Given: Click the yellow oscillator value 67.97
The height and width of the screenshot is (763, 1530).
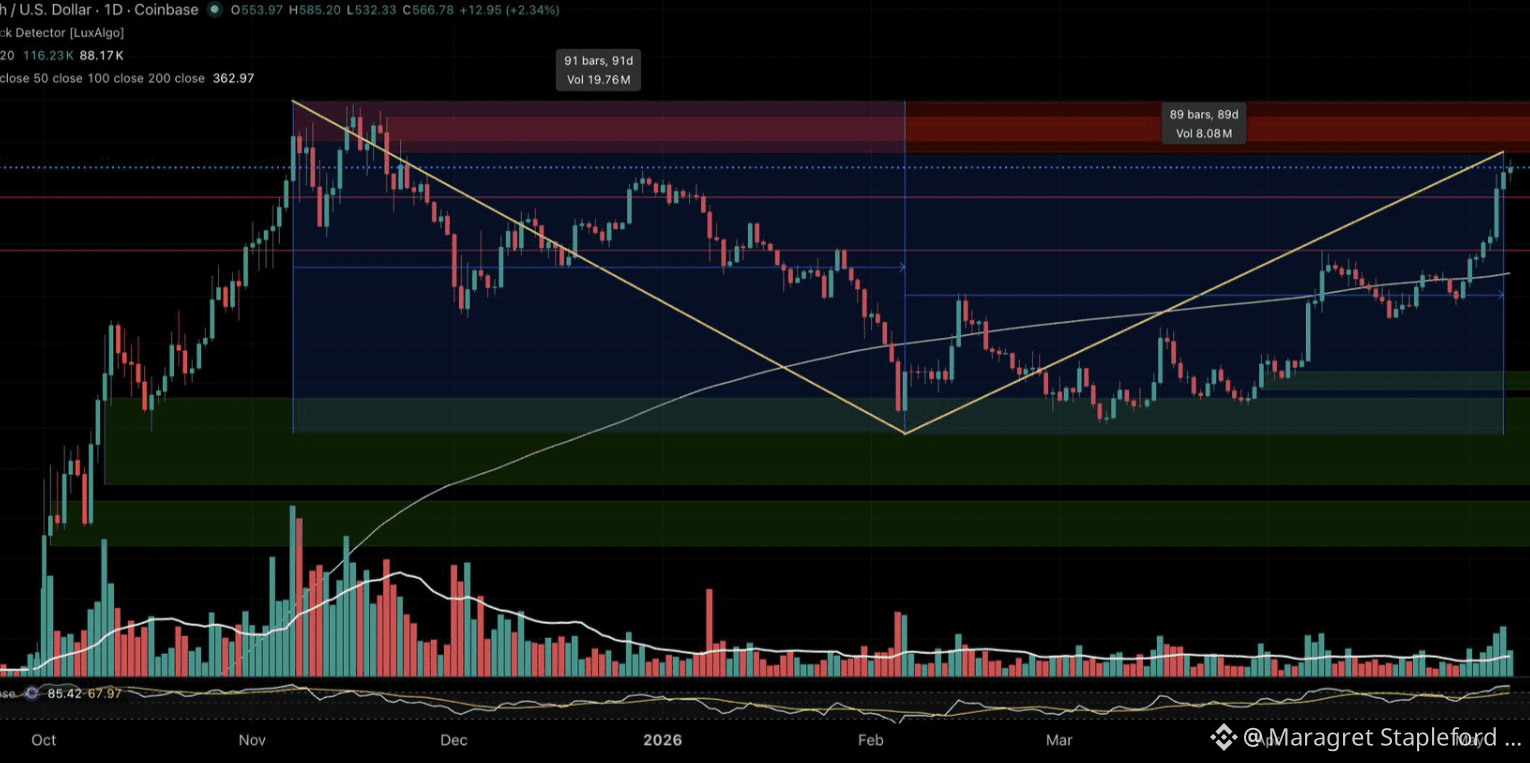Looking at the screenshot, I should [105, 693].
